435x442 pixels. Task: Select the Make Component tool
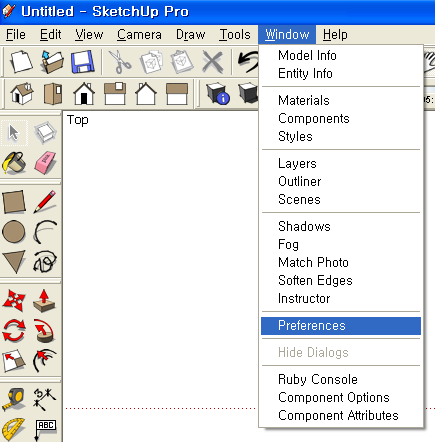point(45,133)
